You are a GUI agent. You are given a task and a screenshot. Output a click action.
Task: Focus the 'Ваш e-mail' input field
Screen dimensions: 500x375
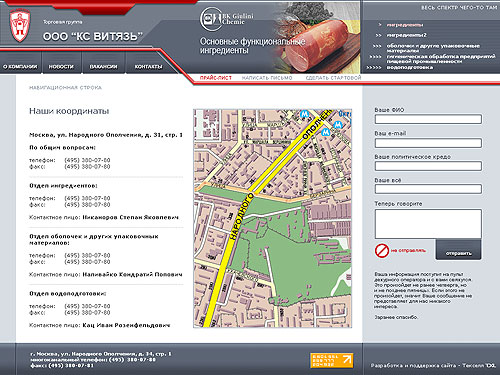point(428,143)
